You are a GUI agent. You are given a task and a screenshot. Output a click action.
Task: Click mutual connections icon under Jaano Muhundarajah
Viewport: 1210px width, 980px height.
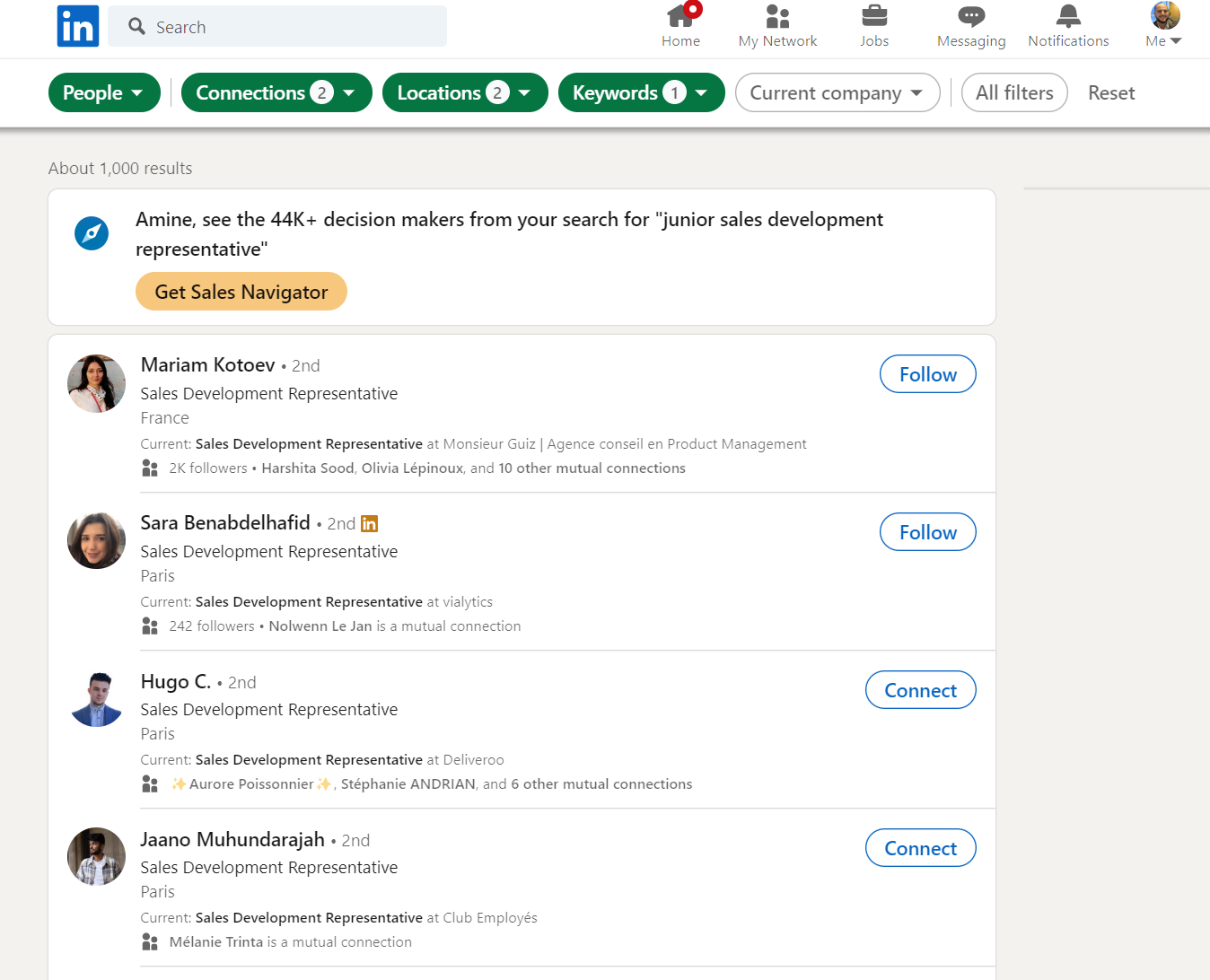pos(150,942)
